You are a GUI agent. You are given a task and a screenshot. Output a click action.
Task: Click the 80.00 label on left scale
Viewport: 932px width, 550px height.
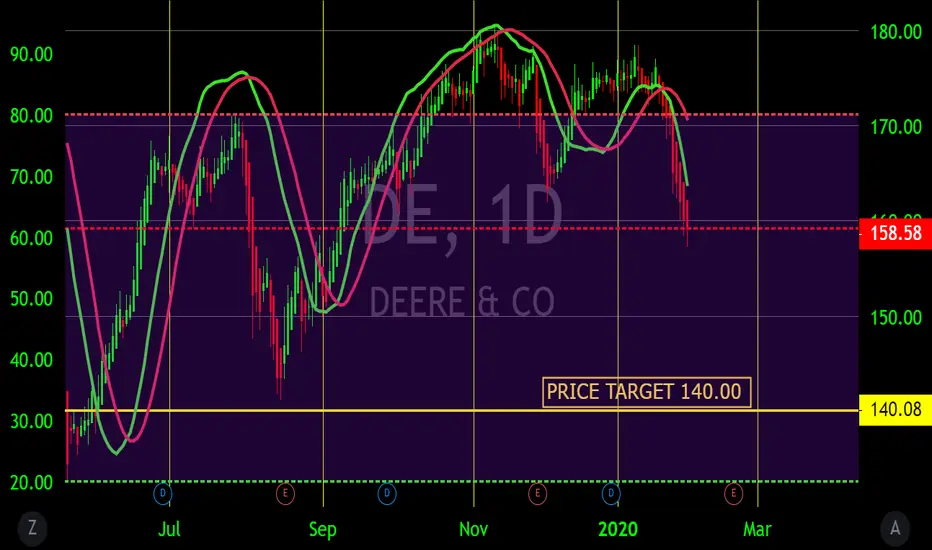pyautogui.click(x=32, y=115)
